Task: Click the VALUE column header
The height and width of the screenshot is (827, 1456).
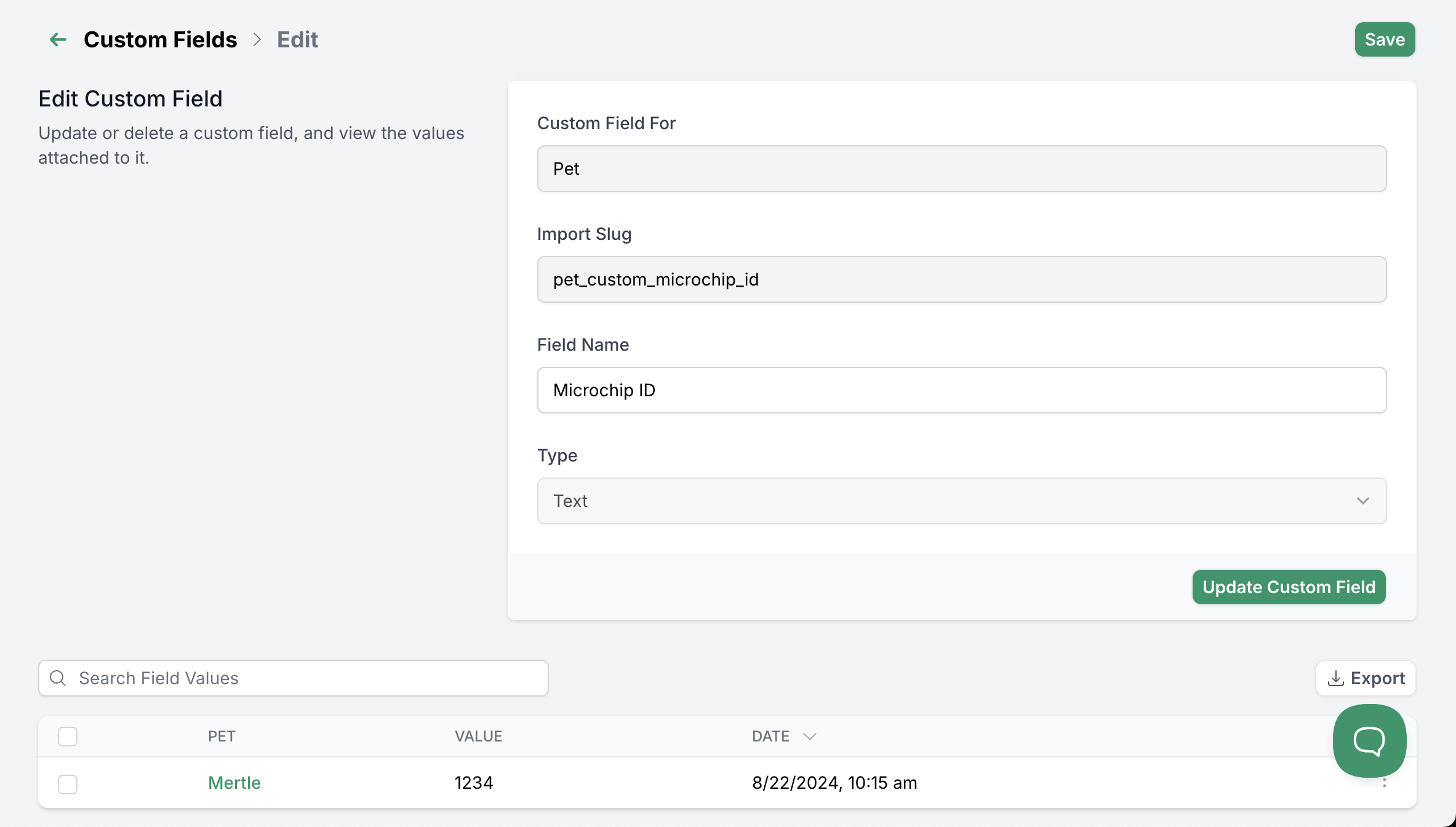Action: pos(478,737)
